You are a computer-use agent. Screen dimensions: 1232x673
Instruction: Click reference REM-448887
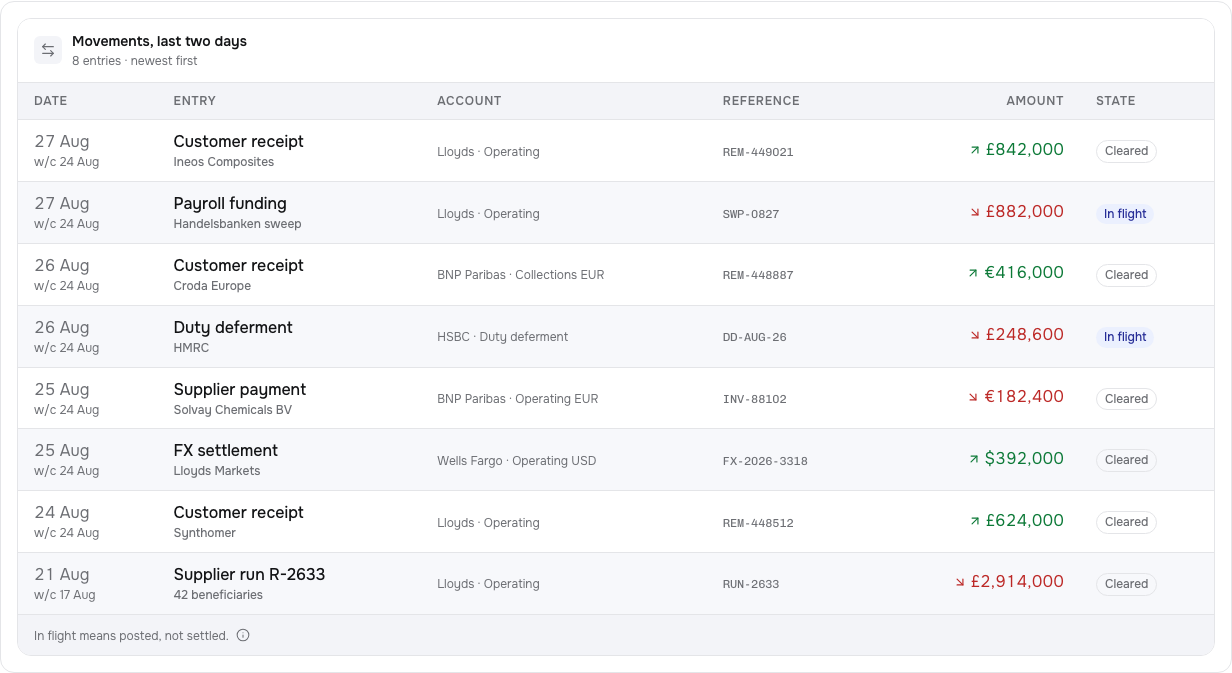(758, 275)
